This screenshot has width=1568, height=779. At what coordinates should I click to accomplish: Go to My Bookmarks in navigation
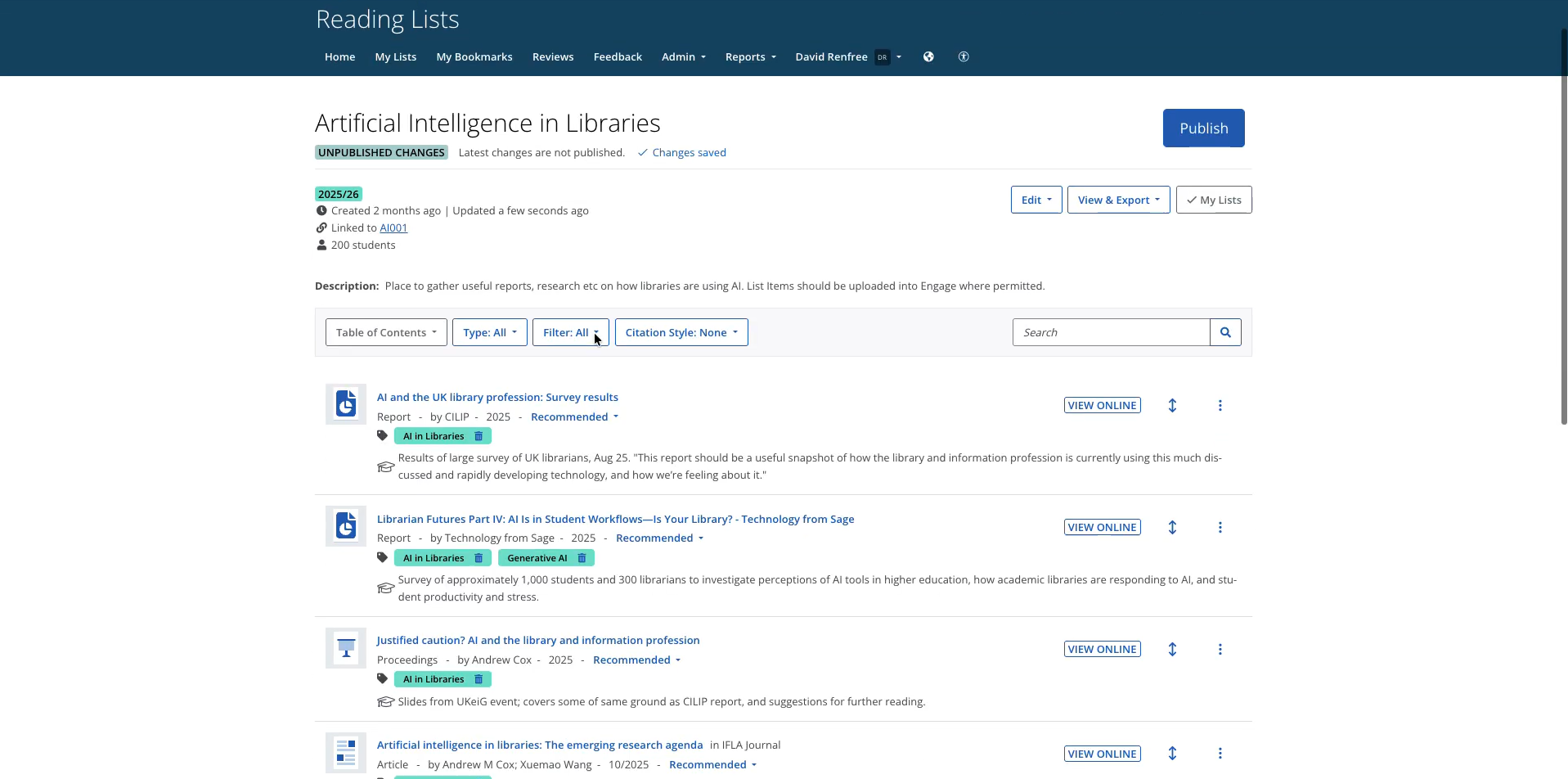tap(474, 56)
